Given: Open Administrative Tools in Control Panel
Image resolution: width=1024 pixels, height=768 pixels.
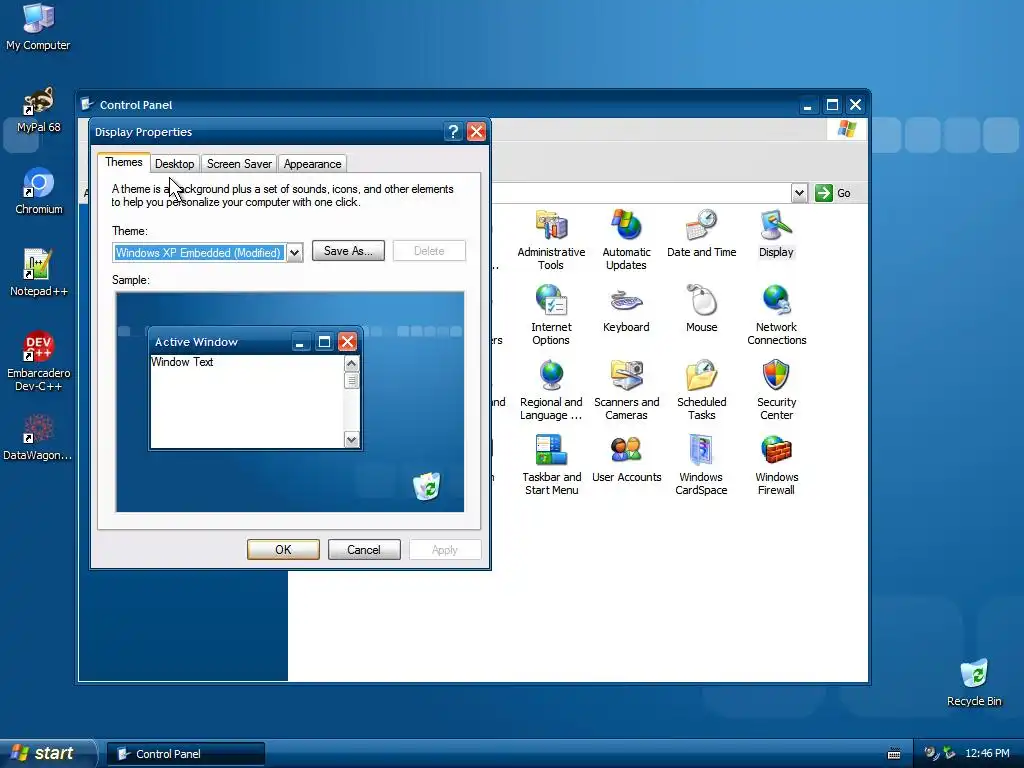Looking at the screenshot, I should coord(551,240).
